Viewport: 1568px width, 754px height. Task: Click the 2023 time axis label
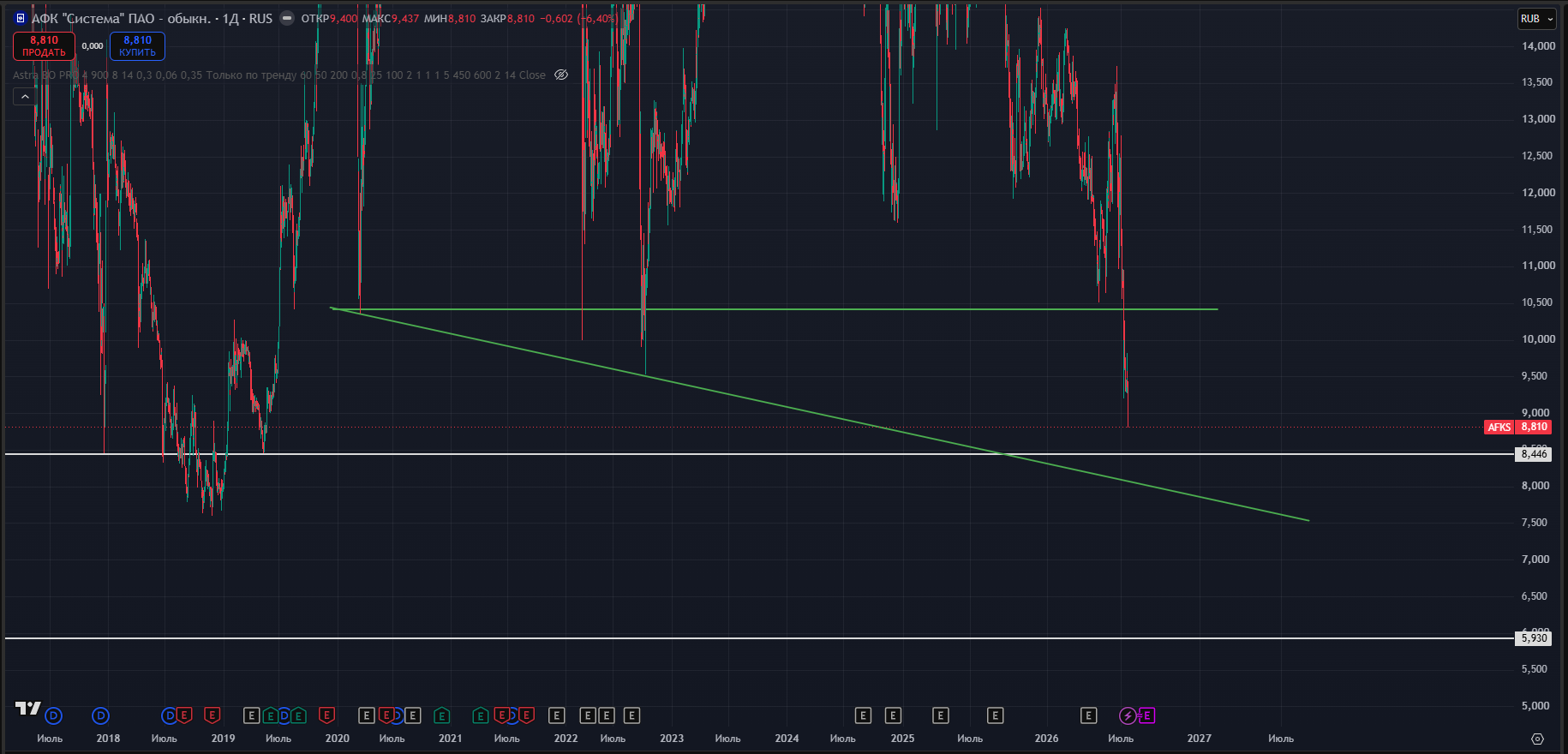(672, 739)
